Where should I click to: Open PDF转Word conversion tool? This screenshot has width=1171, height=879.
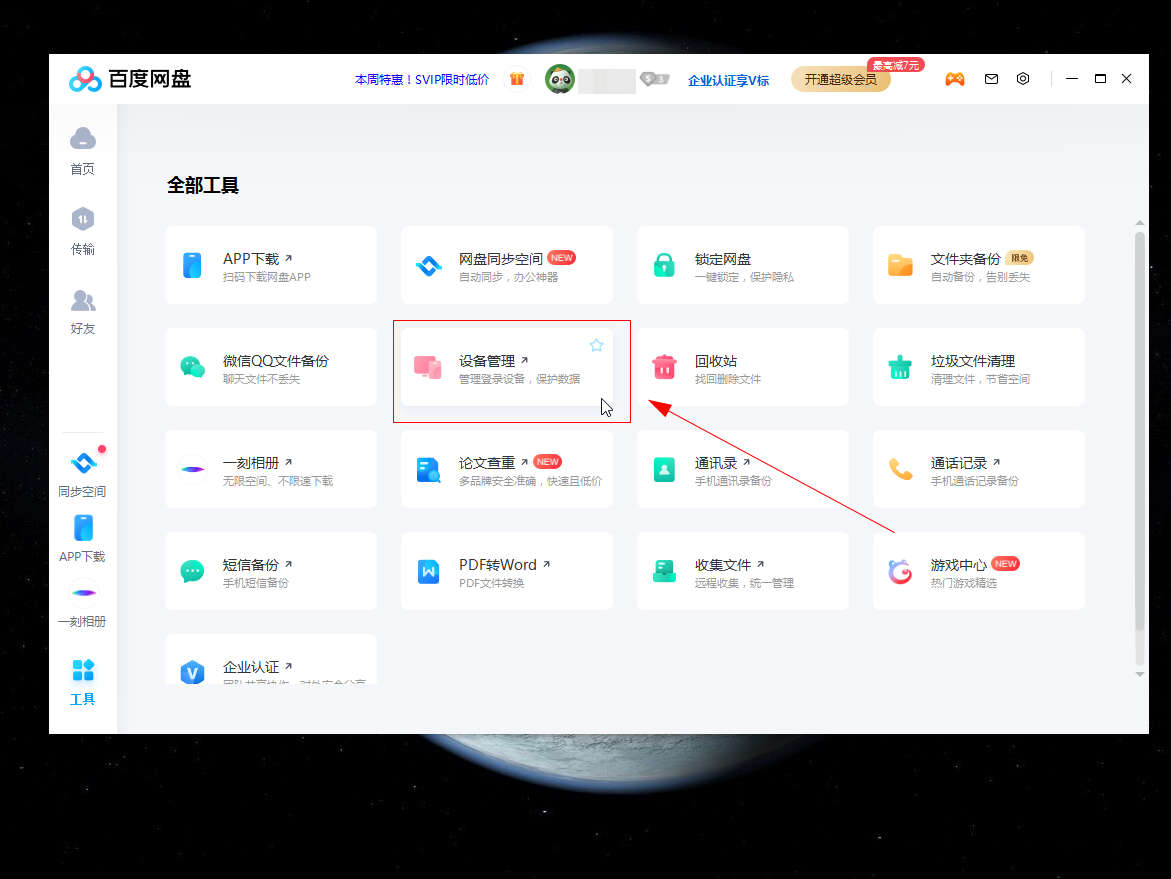tap(507, 571)
